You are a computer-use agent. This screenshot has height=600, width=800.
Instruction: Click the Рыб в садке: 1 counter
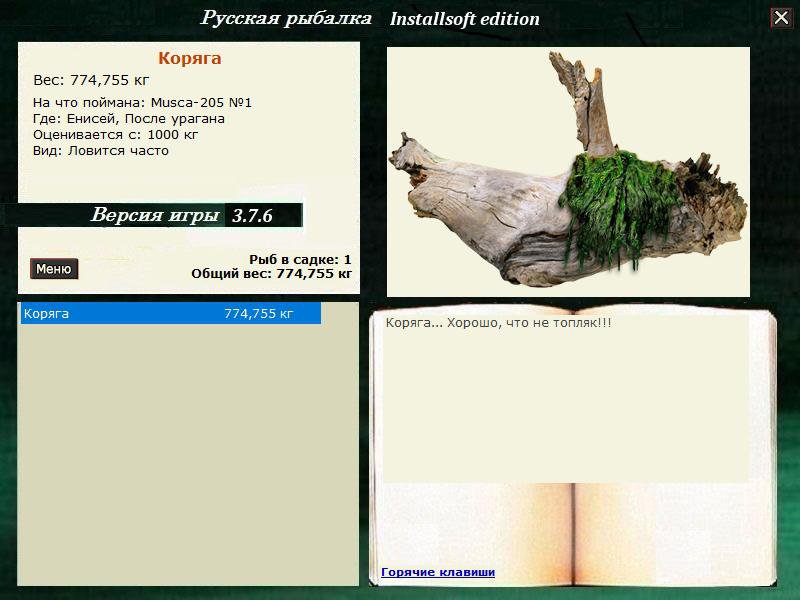click(x=300, y=259)
